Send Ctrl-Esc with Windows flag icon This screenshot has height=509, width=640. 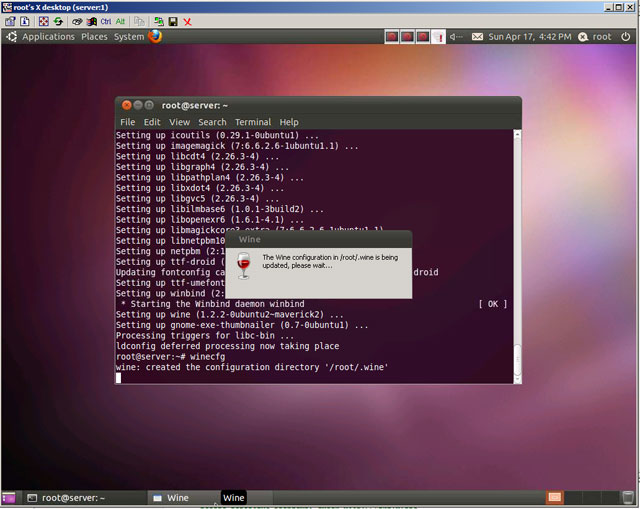pyautogui.click(x=92, y=22)
